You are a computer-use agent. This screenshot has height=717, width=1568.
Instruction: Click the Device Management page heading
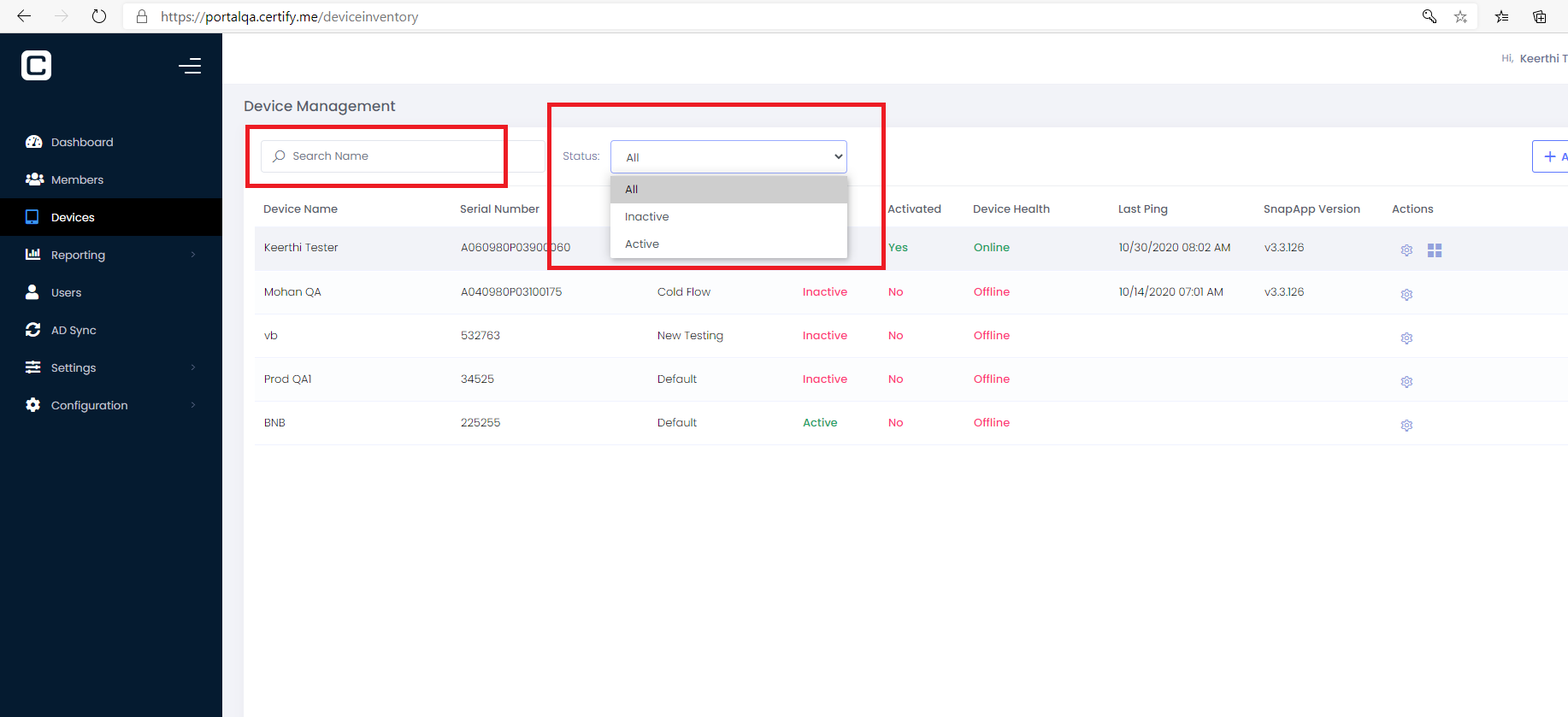click(320, 106)
